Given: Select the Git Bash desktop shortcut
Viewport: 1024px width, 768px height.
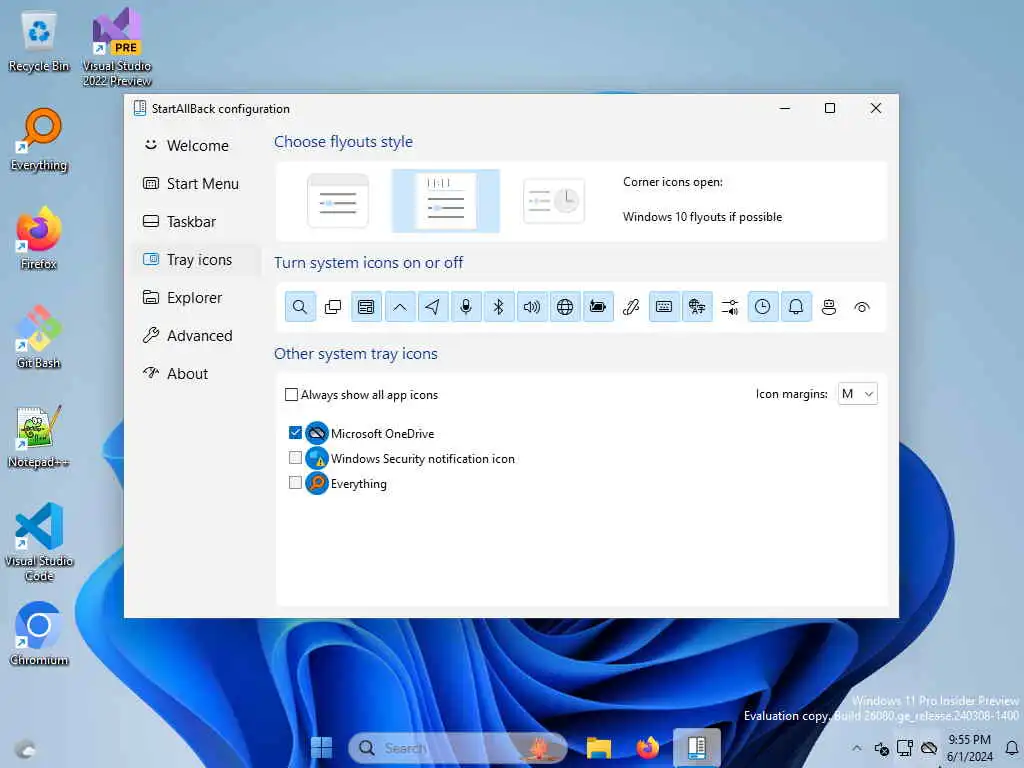Looking at the screenshot, I should point(39,338).
